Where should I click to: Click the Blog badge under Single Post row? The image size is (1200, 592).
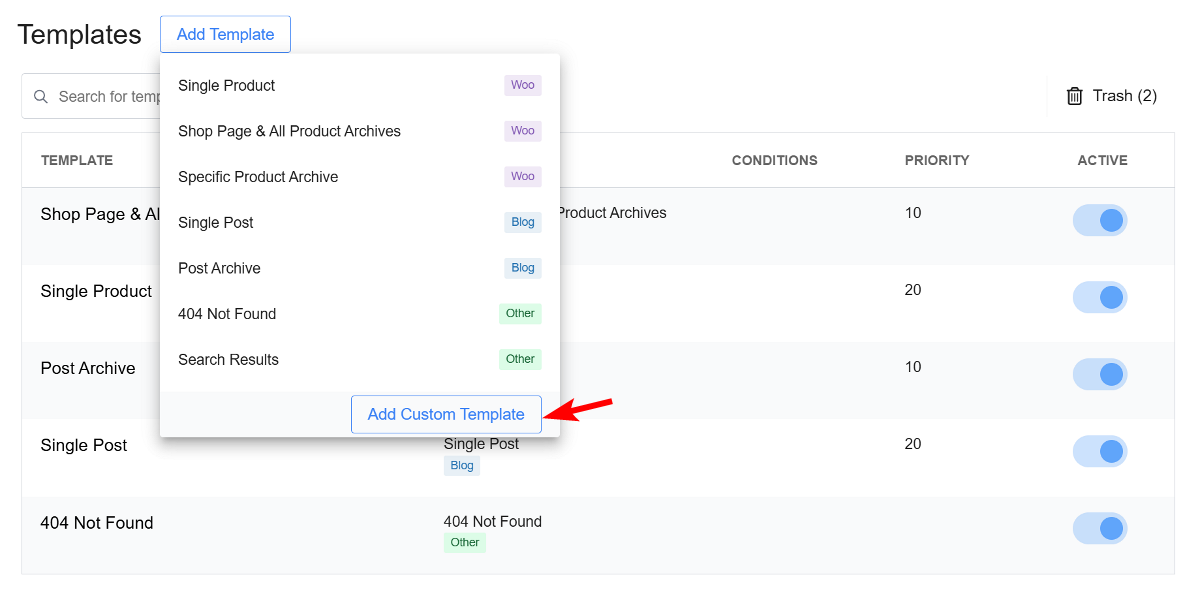(461, 465)
